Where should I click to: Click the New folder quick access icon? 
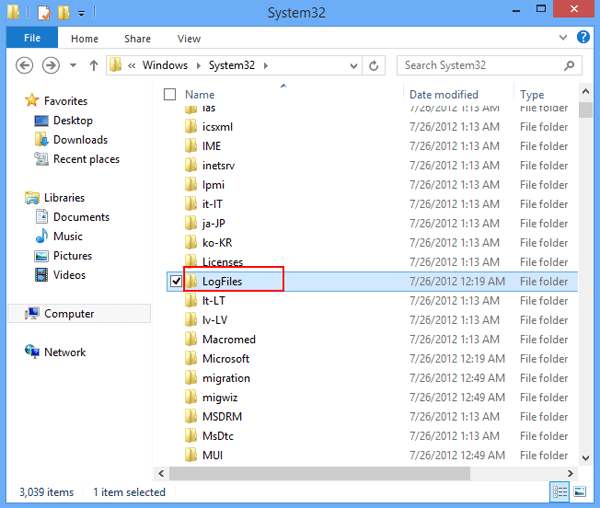click(x=64, y=12)
